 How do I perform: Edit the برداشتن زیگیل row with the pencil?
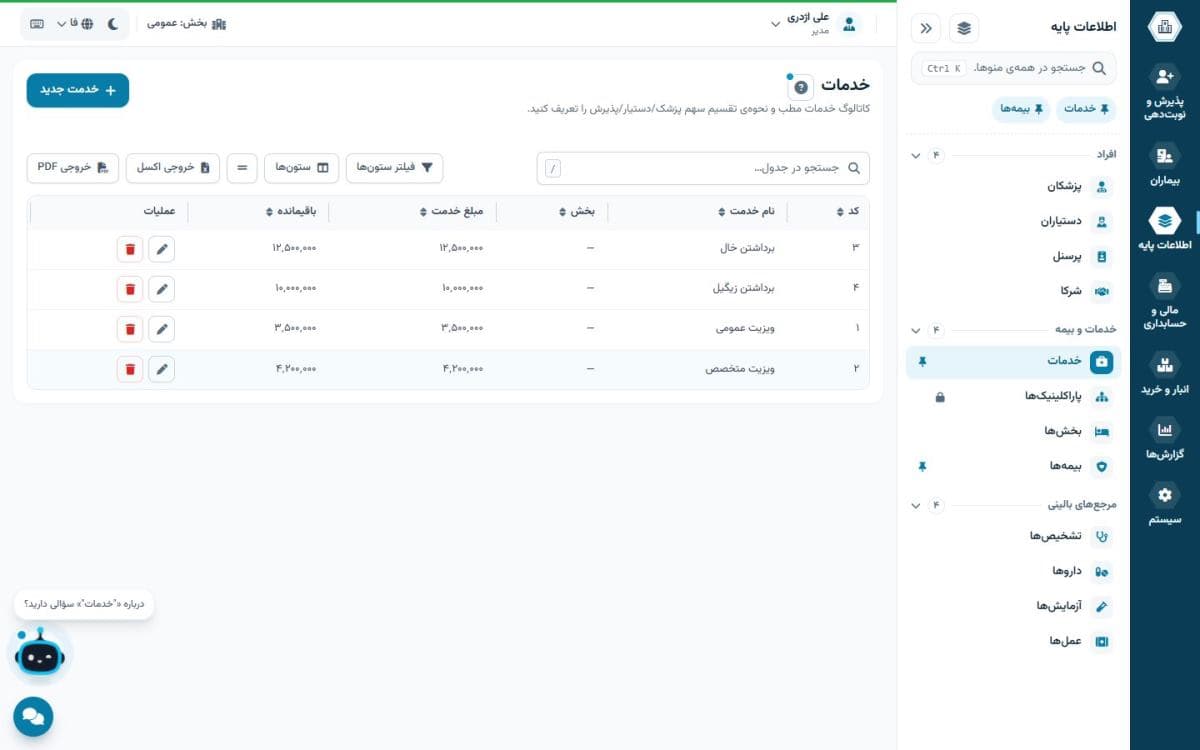click(162, 289)
